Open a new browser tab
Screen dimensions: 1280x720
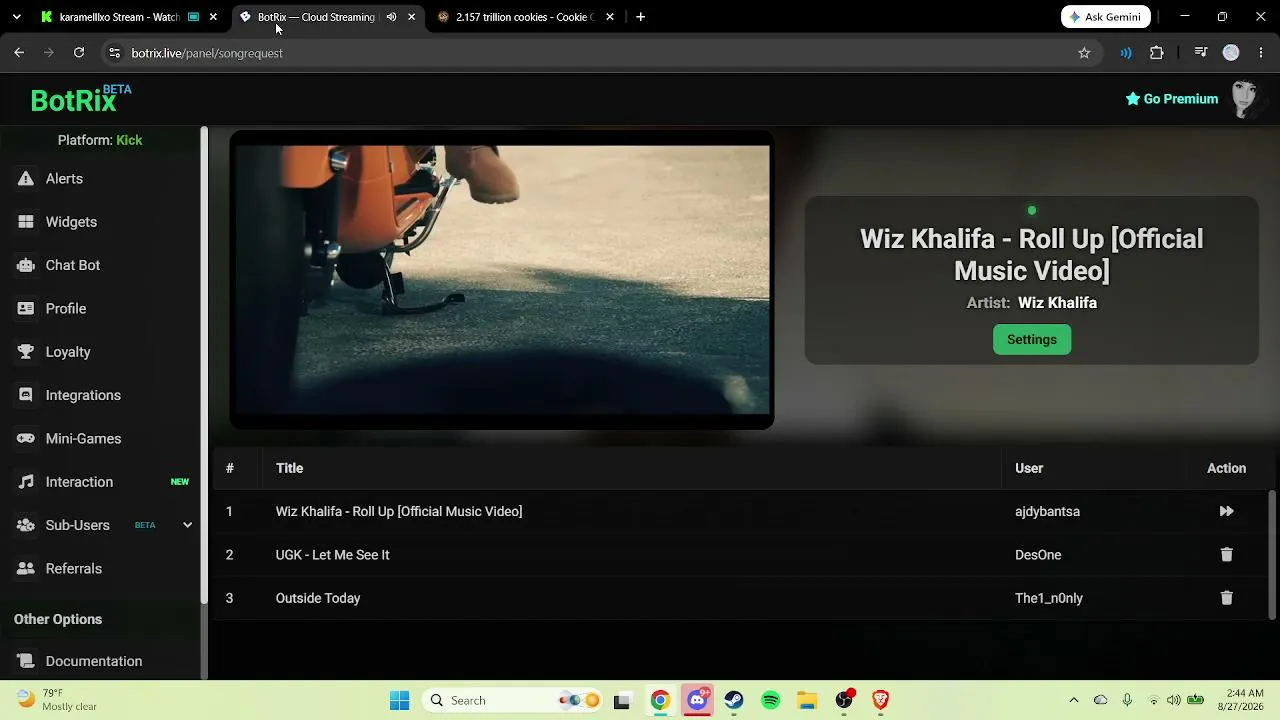pos(641,17)
